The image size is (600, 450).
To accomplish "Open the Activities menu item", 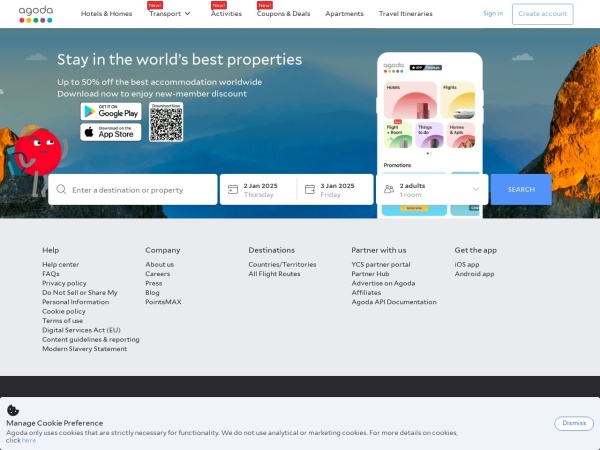I will click(x=226, y=14).
